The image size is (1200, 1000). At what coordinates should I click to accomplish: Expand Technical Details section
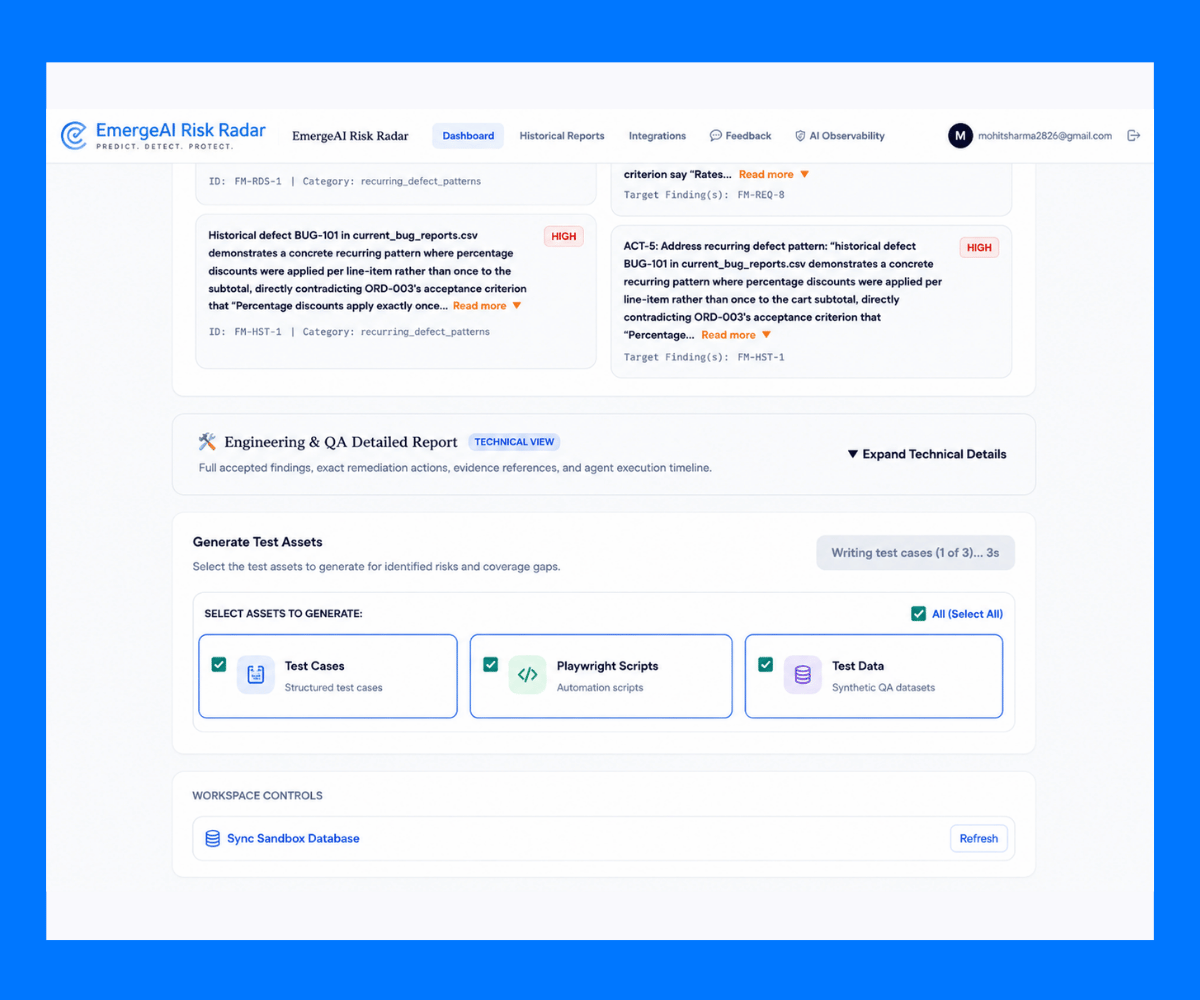click(927, 454)
